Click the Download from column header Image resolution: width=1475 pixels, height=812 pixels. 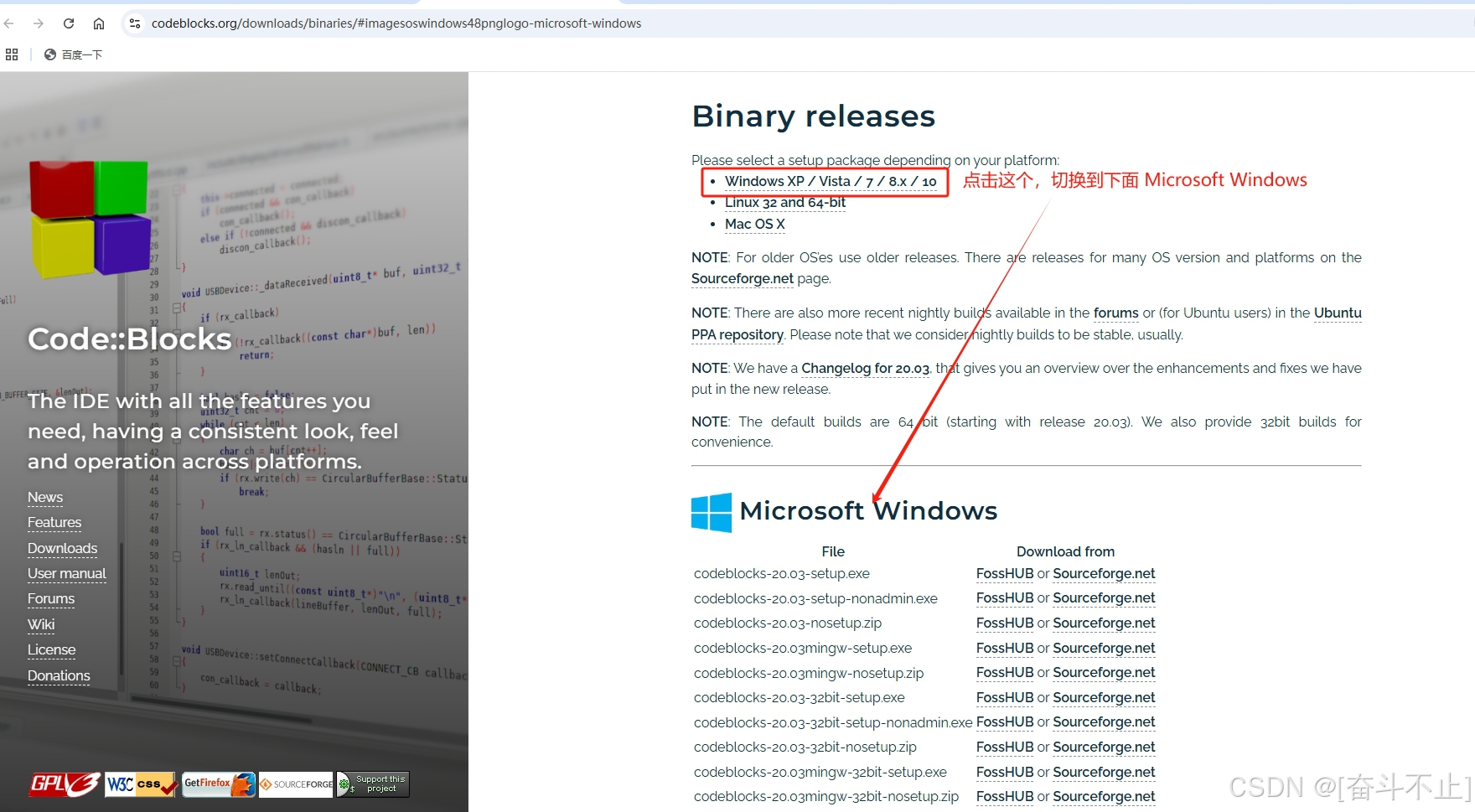tap(1065, 551)
